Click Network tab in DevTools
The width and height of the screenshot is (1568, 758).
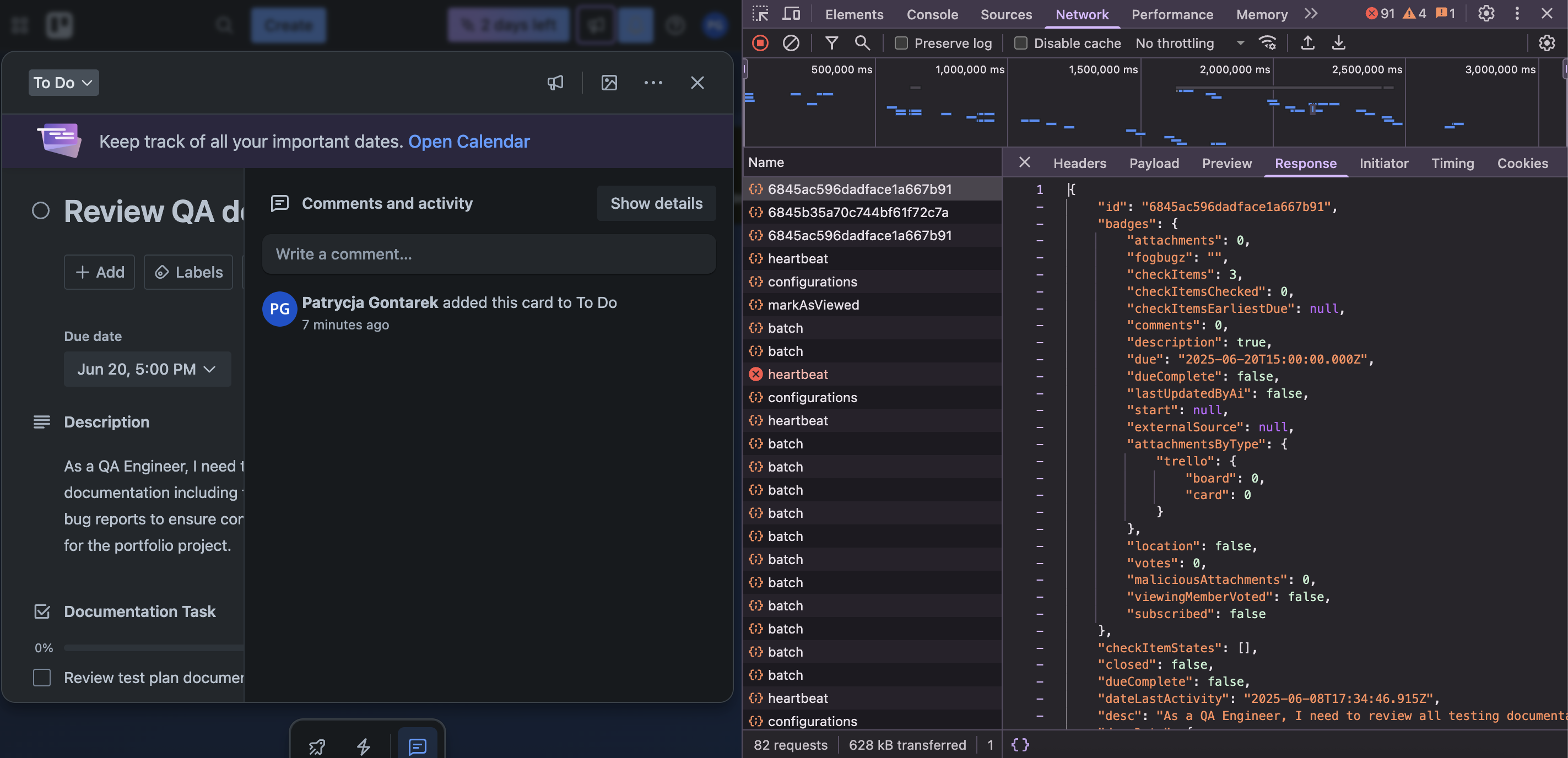[1082, 14]
